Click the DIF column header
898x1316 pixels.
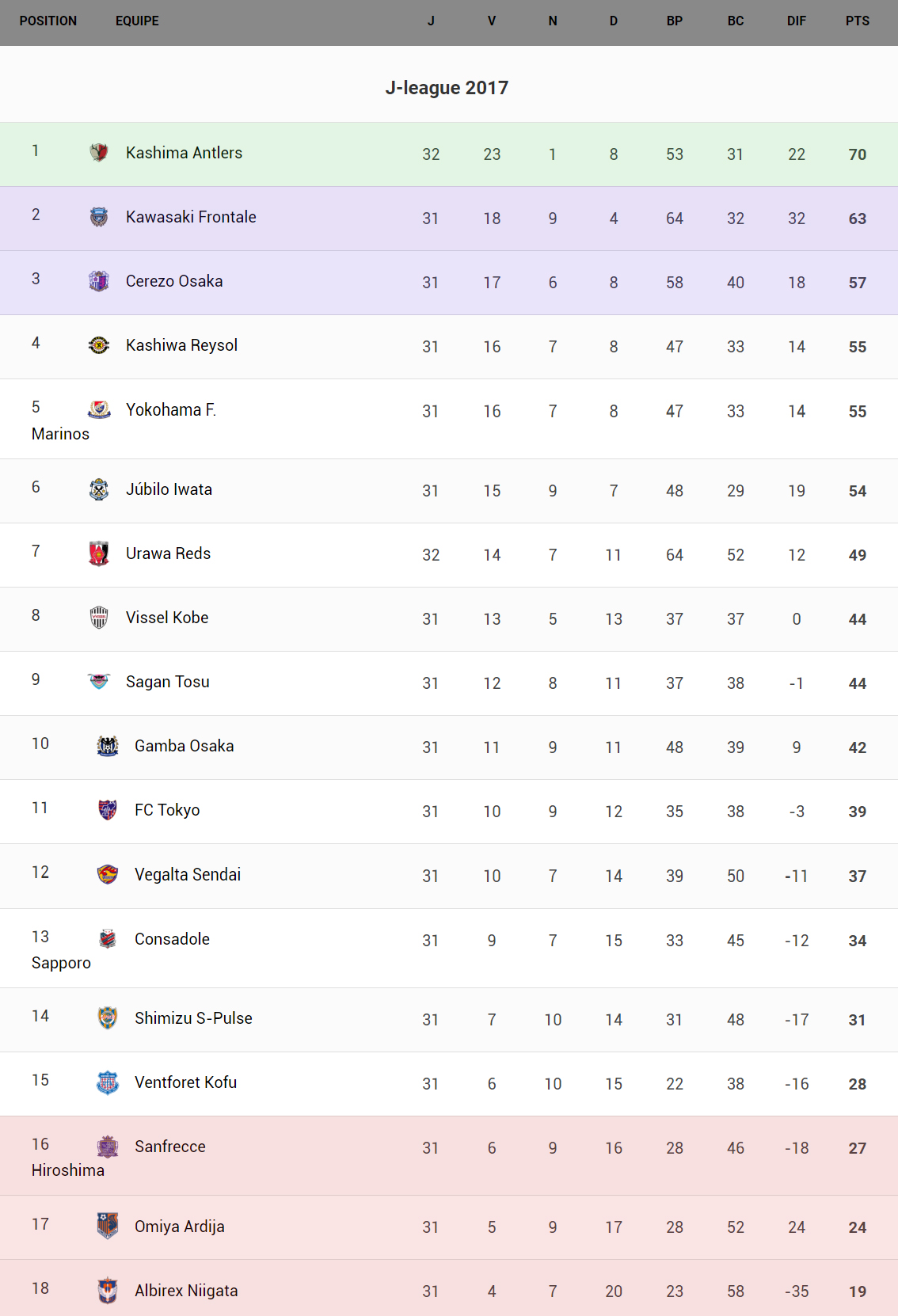(796, 21)
